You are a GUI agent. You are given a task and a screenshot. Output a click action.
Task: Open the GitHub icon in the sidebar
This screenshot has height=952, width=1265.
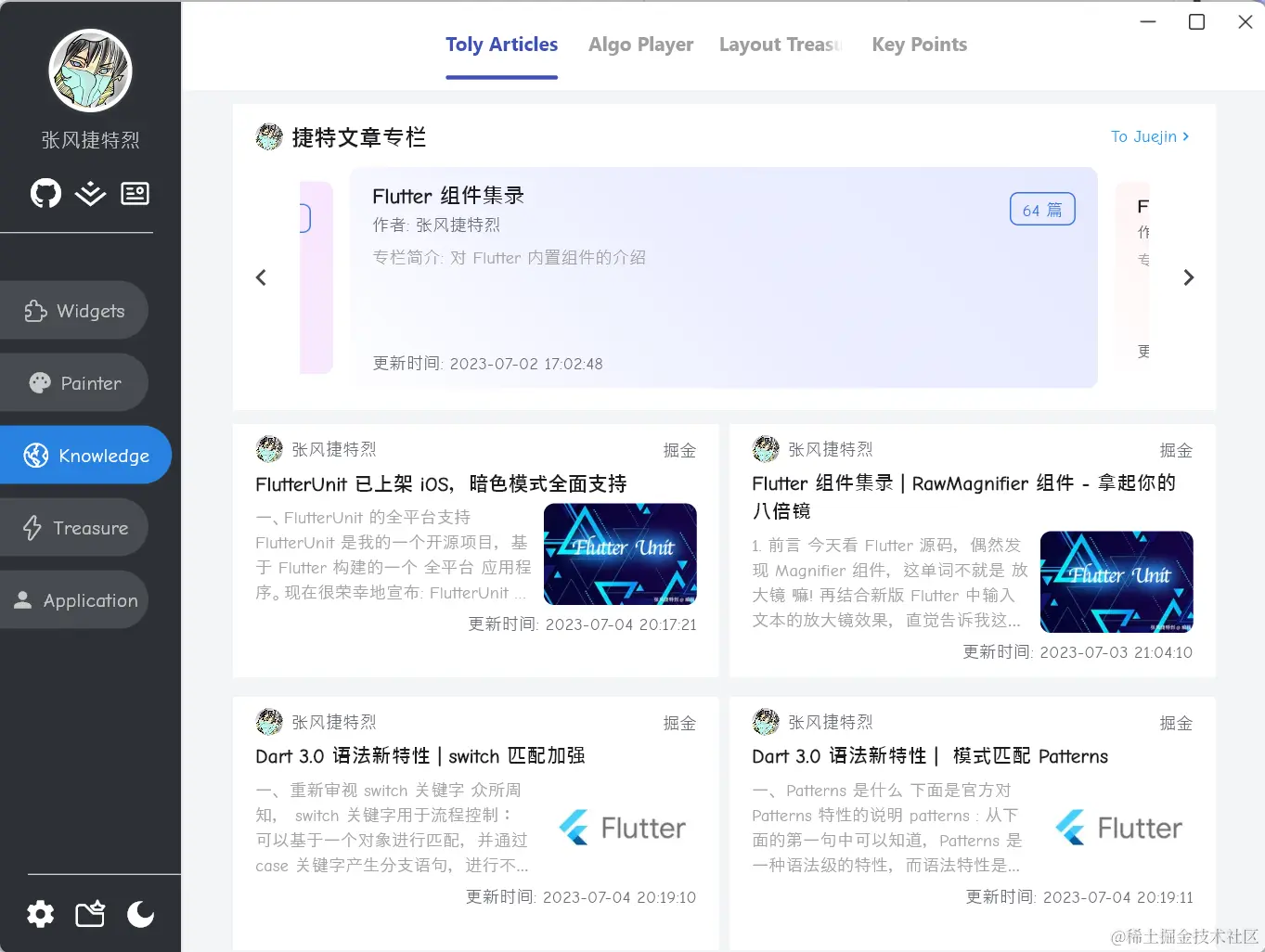(45, 193)
